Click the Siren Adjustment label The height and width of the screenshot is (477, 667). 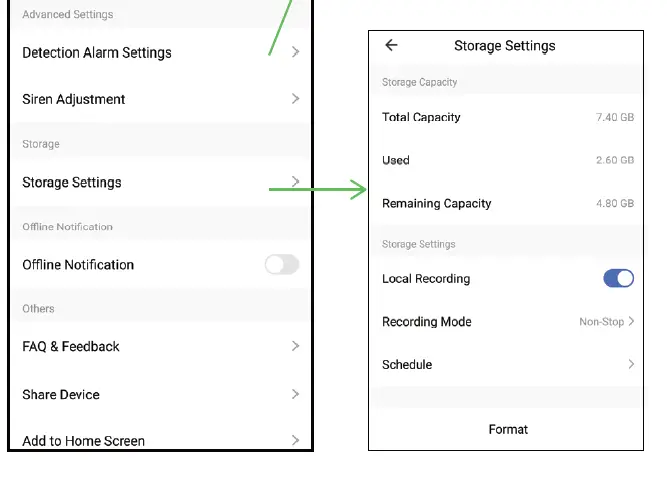pyautogui.click(x=74, y=99)
